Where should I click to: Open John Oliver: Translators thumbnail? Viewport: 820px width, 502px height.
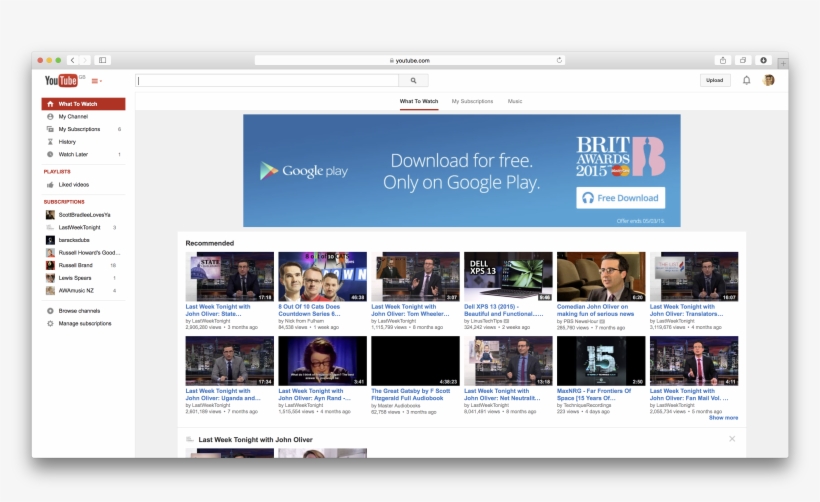pyautogui.click(x=694, y=276)
